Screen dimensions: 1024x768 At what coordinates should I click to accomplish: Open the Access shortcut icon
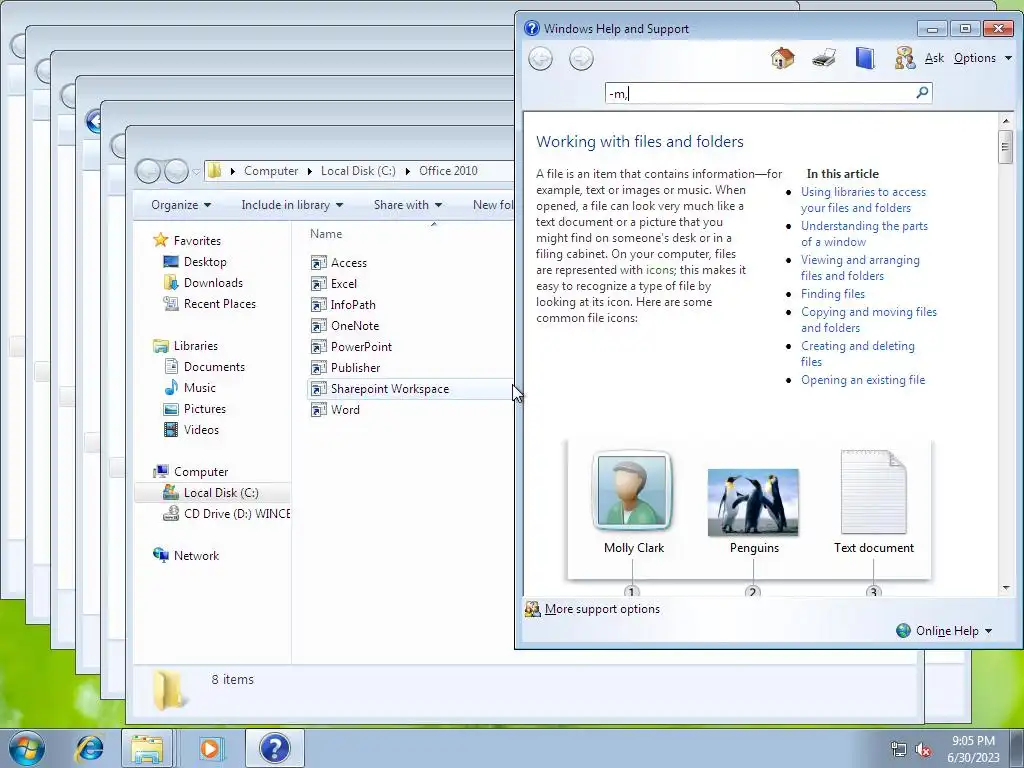[x=319, y=263]
